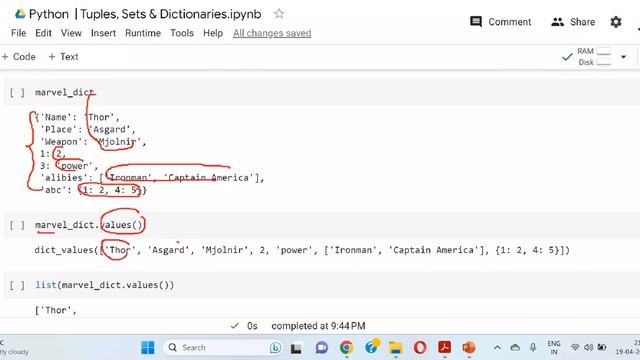640x360 pixels.
Task: Open the File menu
Action: click(18, 33)
